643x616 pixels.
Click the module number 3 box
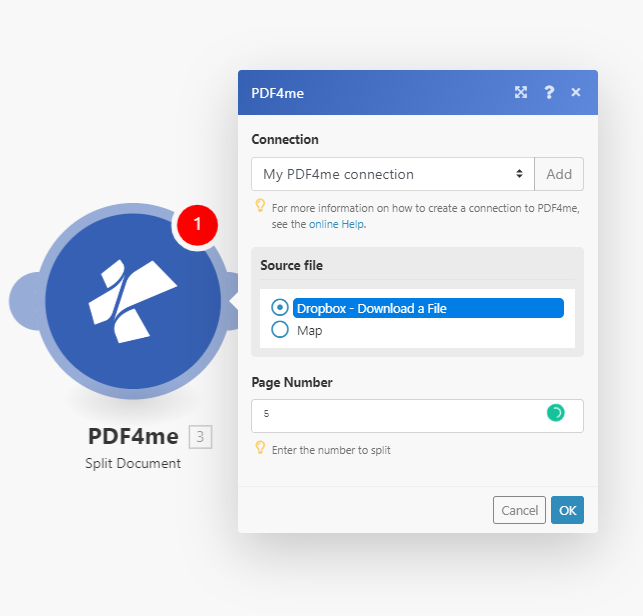point(200,436)
